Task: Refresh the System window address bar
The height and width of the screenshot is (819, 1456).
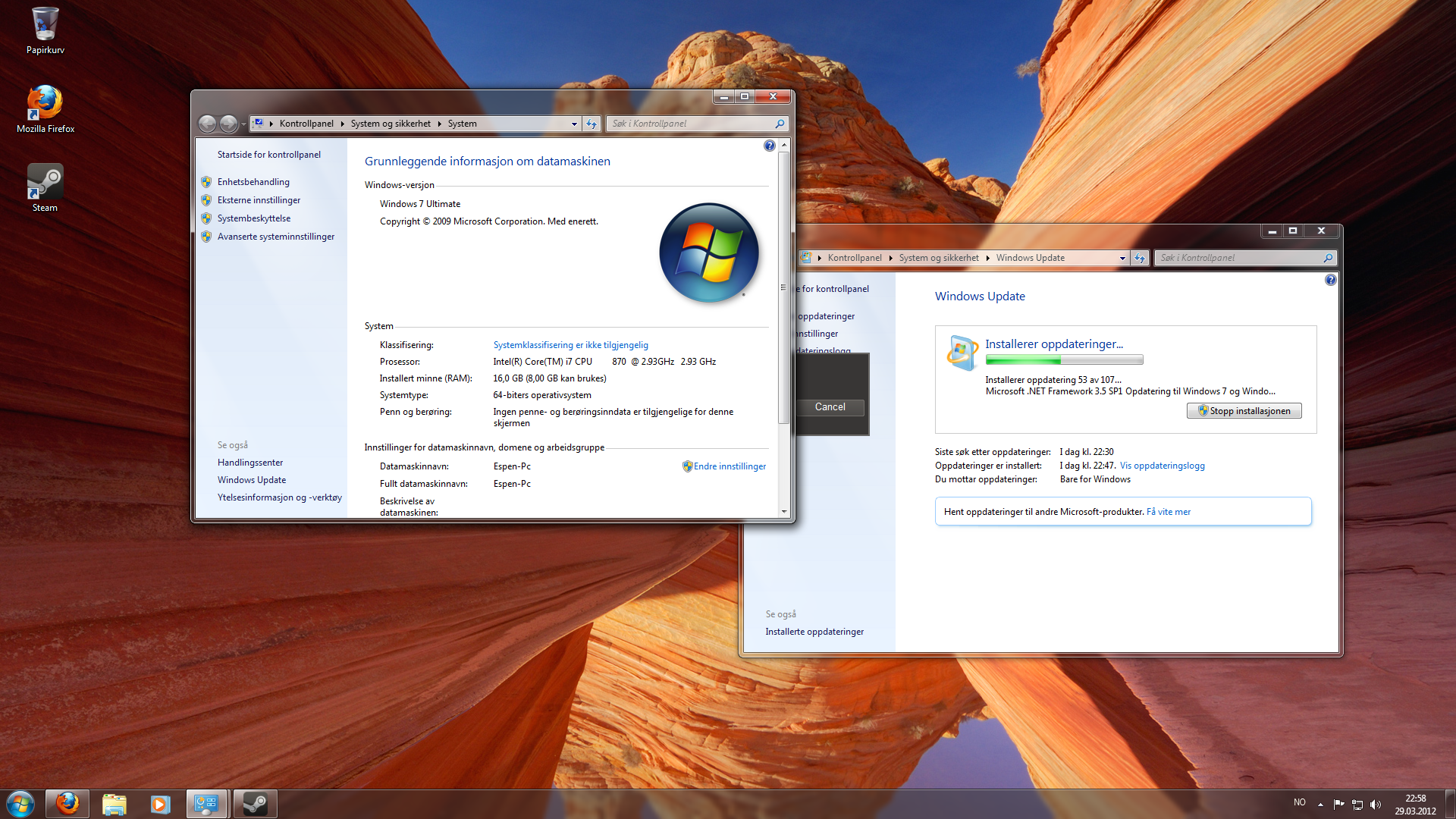Action: (592, 124)
